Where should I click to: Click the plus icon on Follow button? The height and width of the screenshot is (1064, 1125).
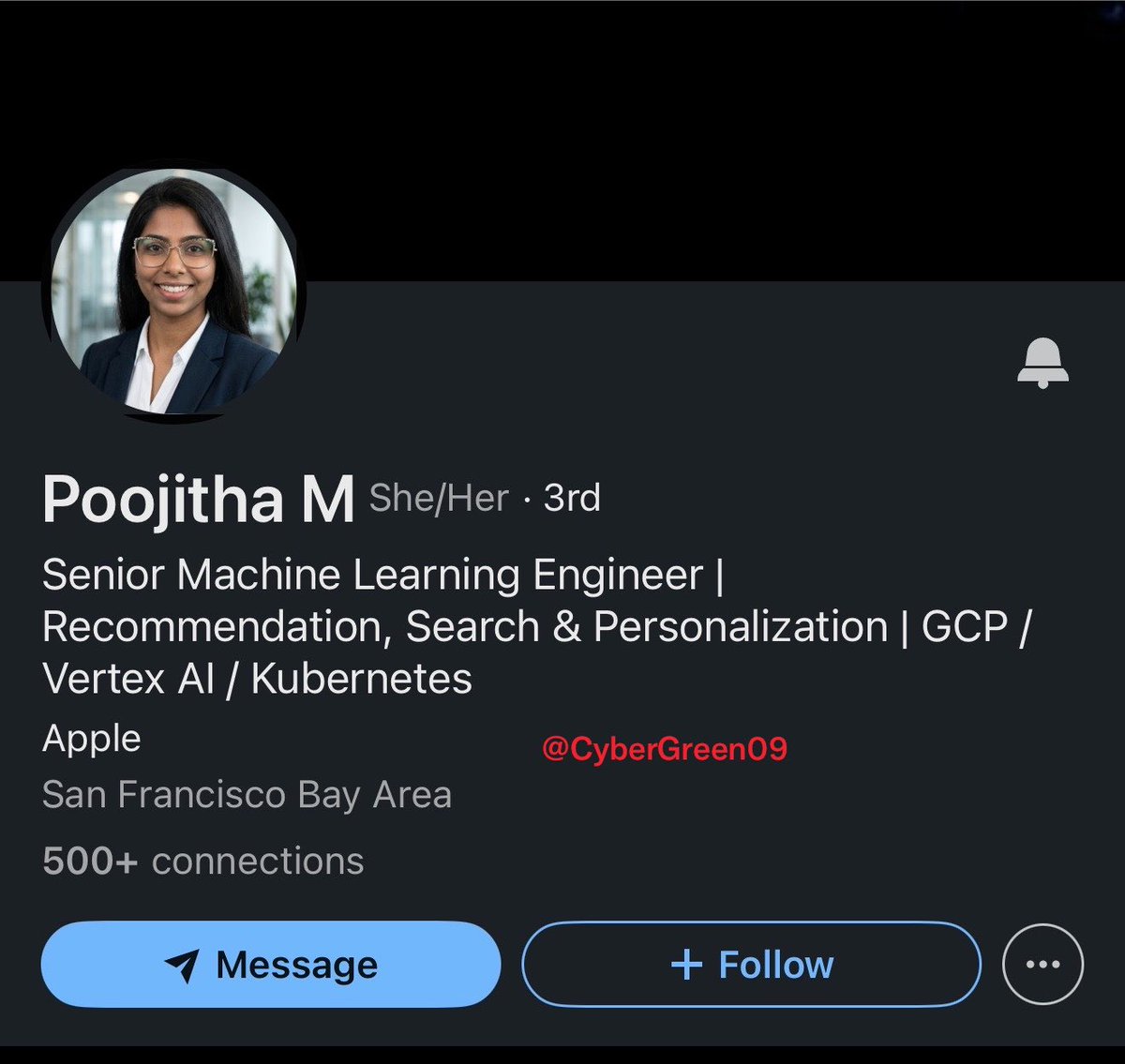tap(687, 965)
